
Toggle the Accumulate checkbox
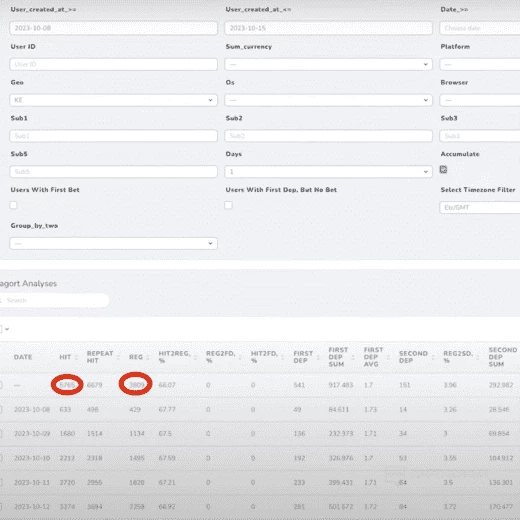[x=443, y=169]
